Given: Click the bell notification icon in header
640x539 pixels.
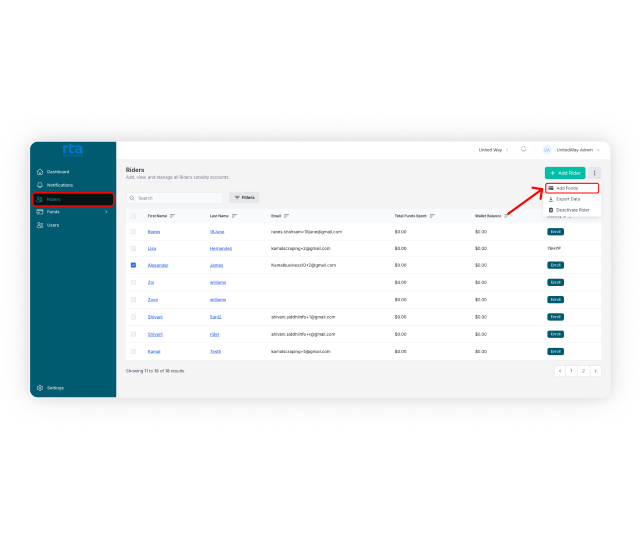Looking at the screenshot, I should [x=524, y=149].
